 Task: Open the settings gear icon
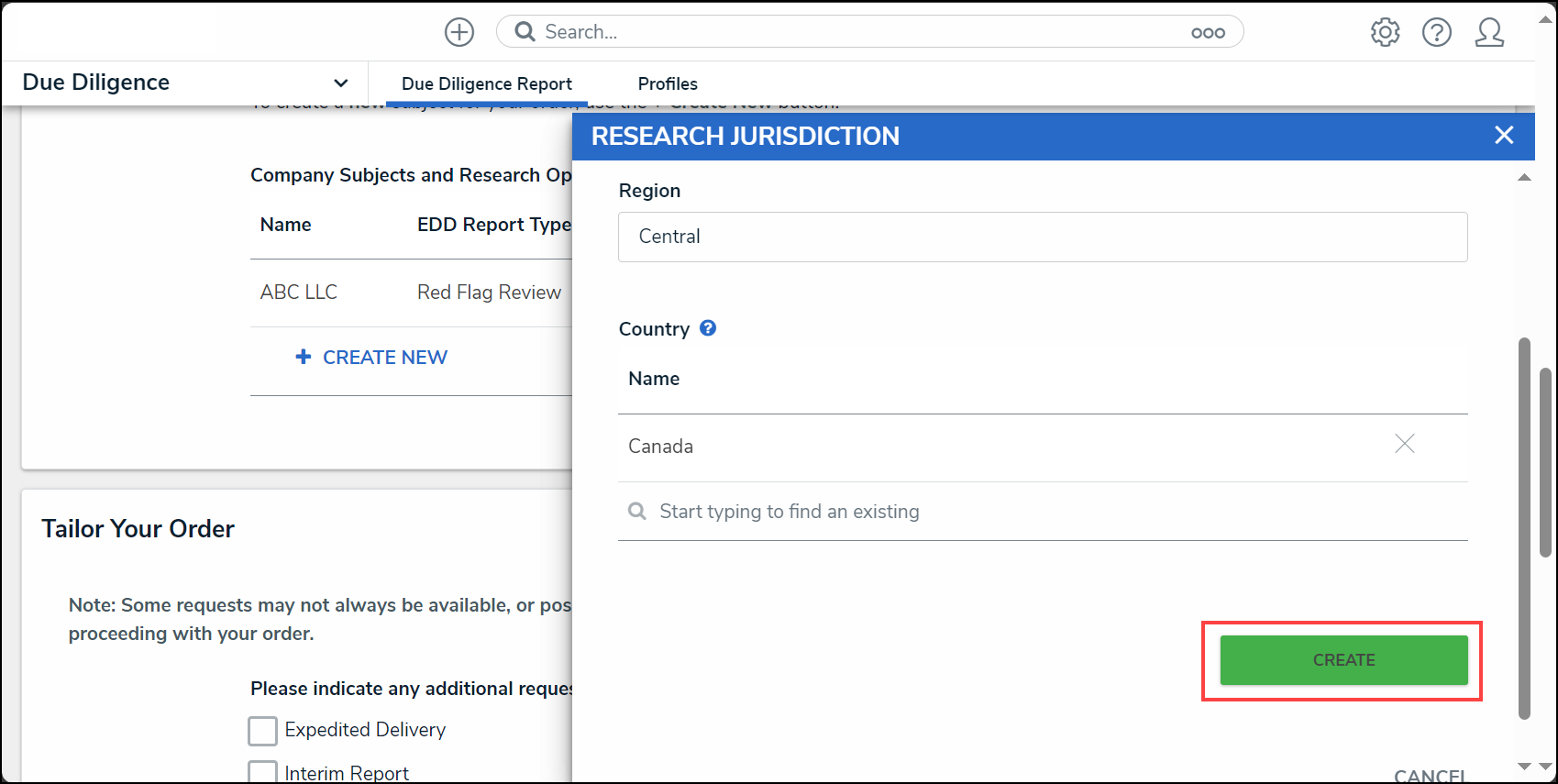coord(1385,32)
